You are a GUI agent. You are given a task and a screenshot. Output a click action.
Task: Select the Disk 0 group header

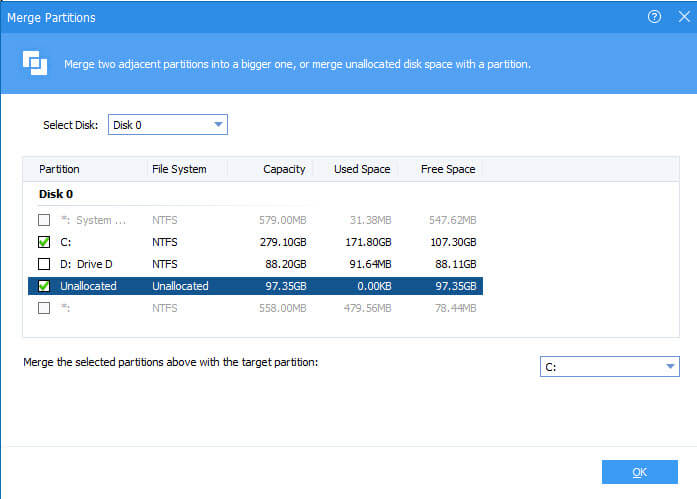pyautogui.click(x=56, y=194)
